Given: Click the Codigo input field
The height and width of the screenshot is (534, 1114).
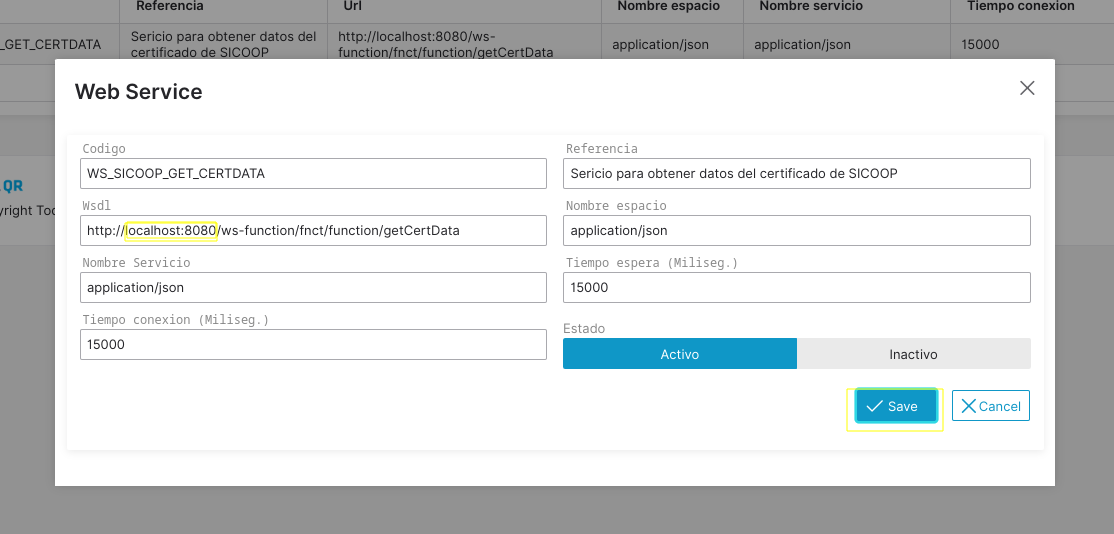Looking at the screenshot, I should click(x=313, y=173).
